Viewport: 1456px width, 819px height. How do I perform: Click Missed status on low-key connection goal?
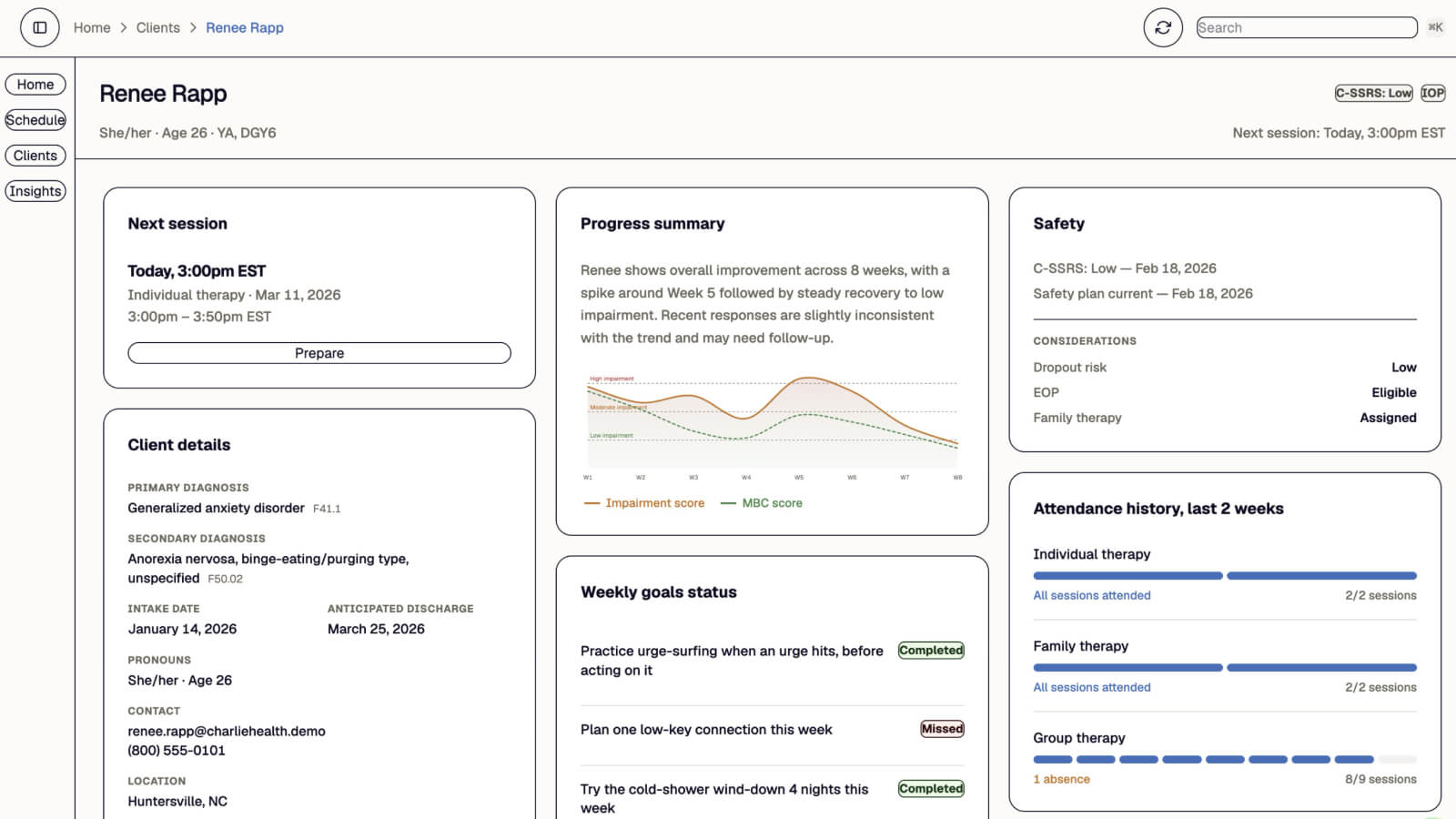tap(942, 729)
